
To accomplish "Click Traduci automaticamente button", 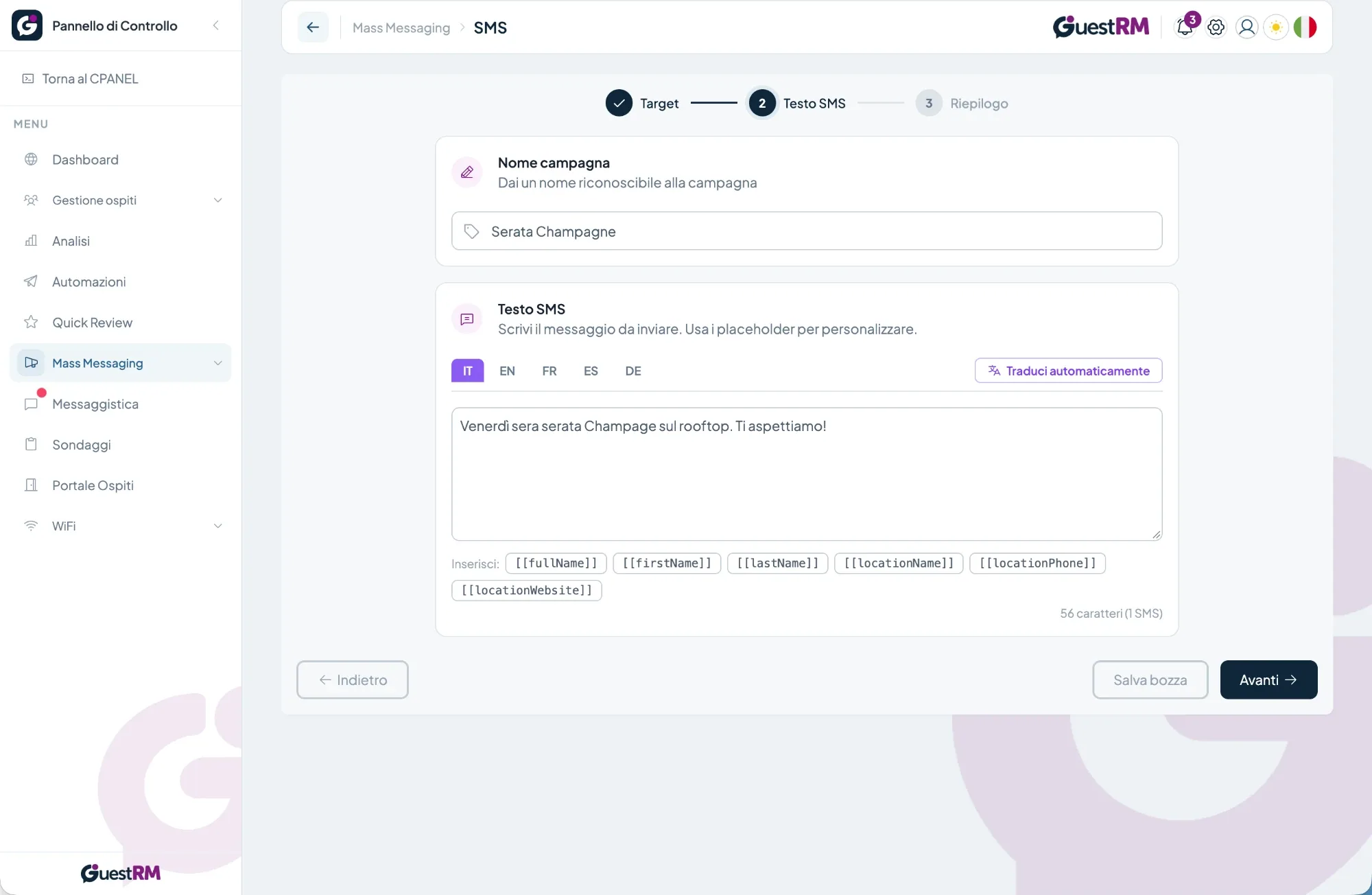I will coord(1068,371).
